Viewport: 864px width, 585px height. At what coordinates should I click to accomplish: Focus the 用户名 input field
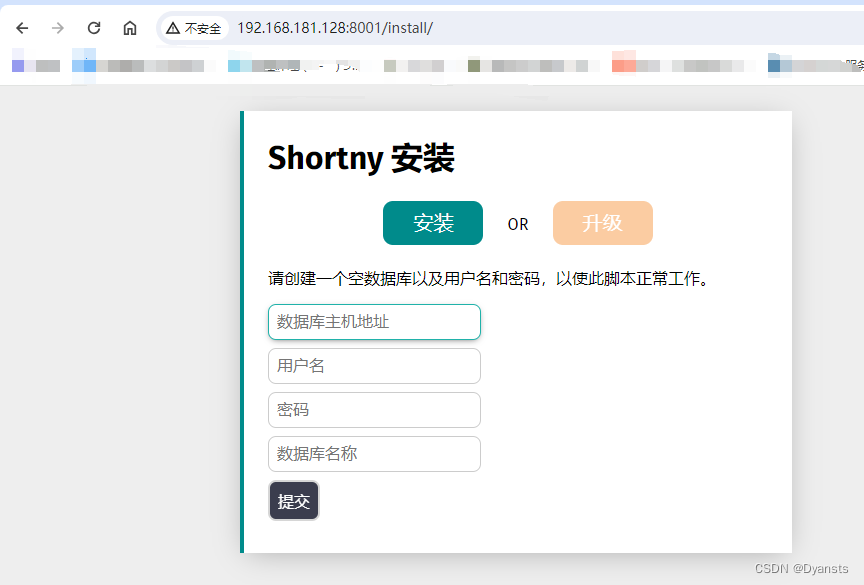click(x=374, y=366)
